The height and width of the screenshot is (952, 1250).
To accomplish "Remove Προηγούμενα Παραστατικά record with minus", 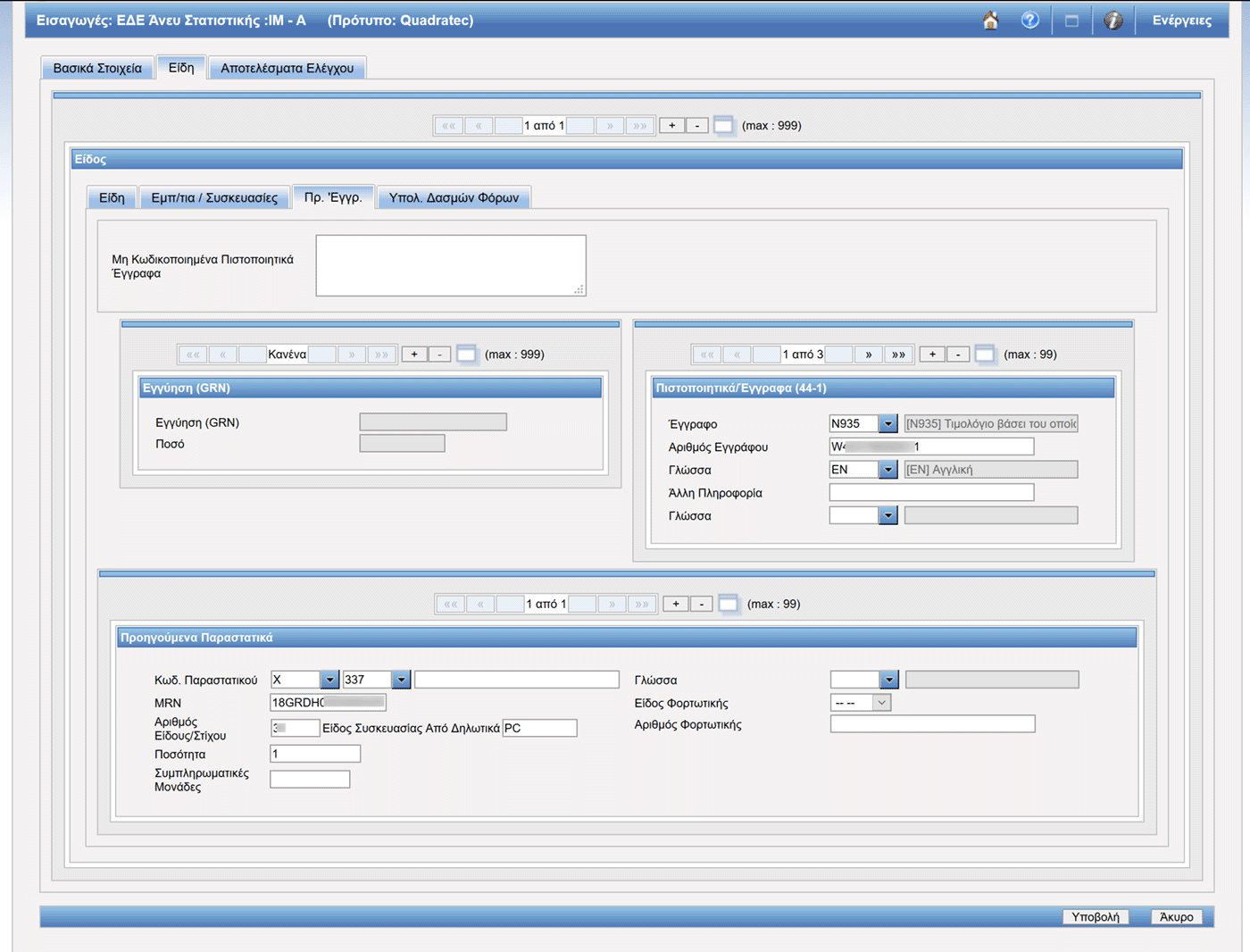I will (702, 605).
